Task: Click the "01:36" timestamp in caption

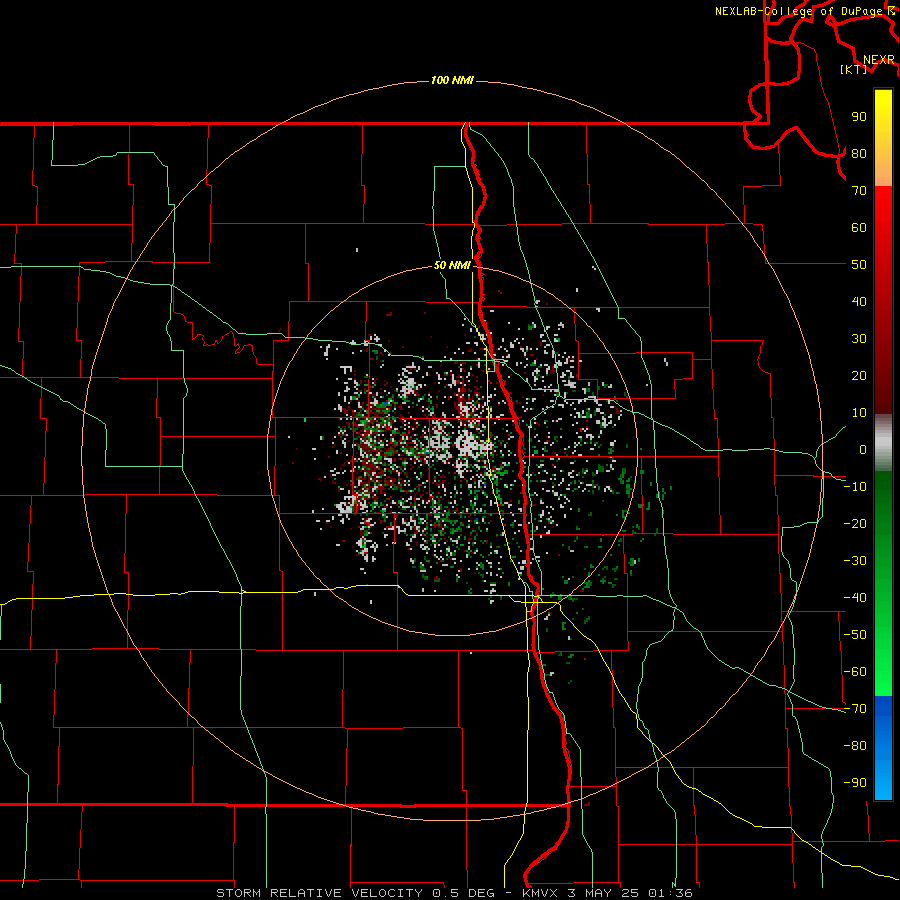Action: coord(670,893)
